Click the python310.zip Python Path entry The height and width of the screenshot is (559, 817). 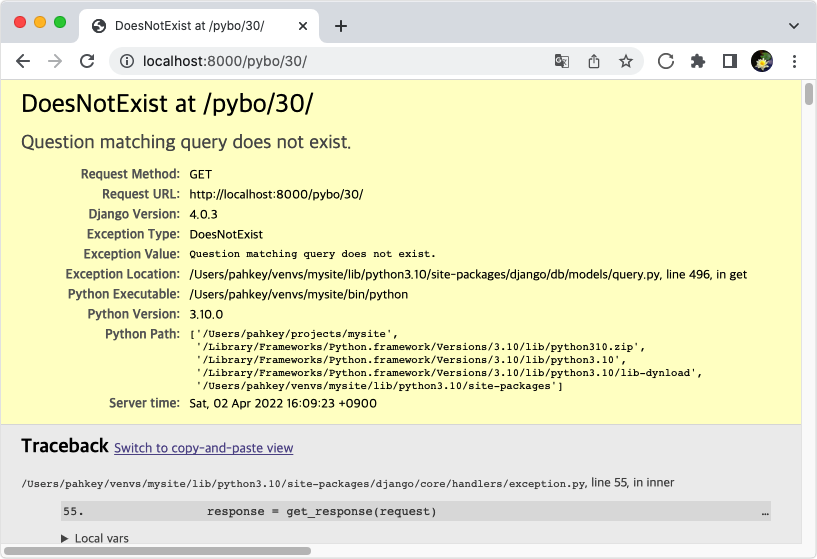pyautogui.click(x=420, y=347)
